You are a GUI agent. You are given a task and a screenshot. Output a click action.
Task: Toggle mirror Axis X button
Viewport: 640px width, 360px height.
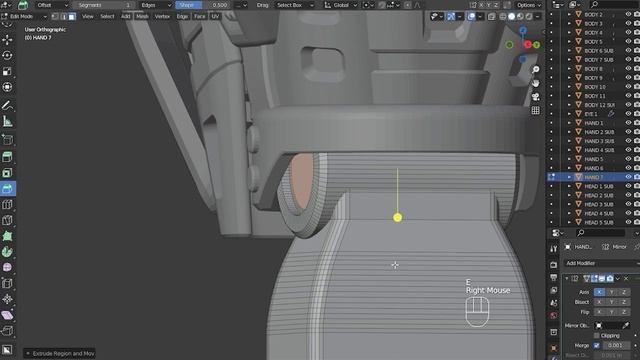(x=599, y=292)
